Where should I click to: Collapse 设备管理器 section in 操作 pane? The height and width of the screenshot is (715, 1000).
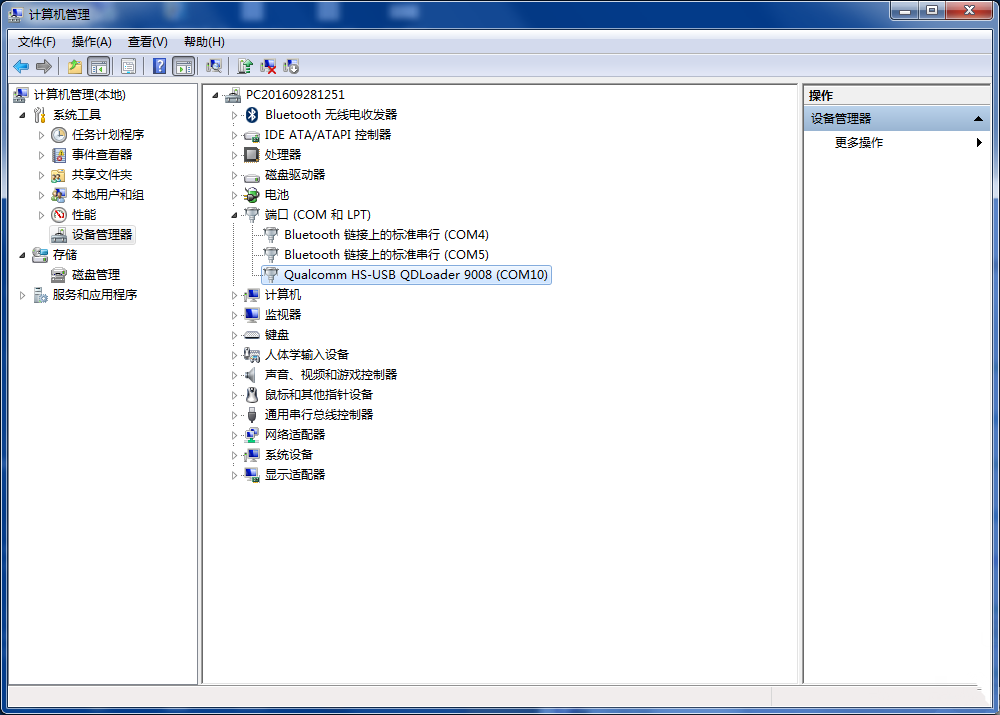tap(978, 119)
